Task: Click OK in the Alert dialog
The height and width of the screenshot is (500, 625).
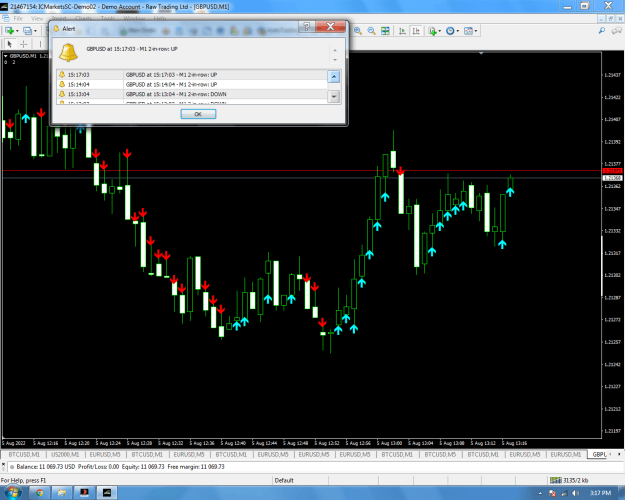Action: 198,114
